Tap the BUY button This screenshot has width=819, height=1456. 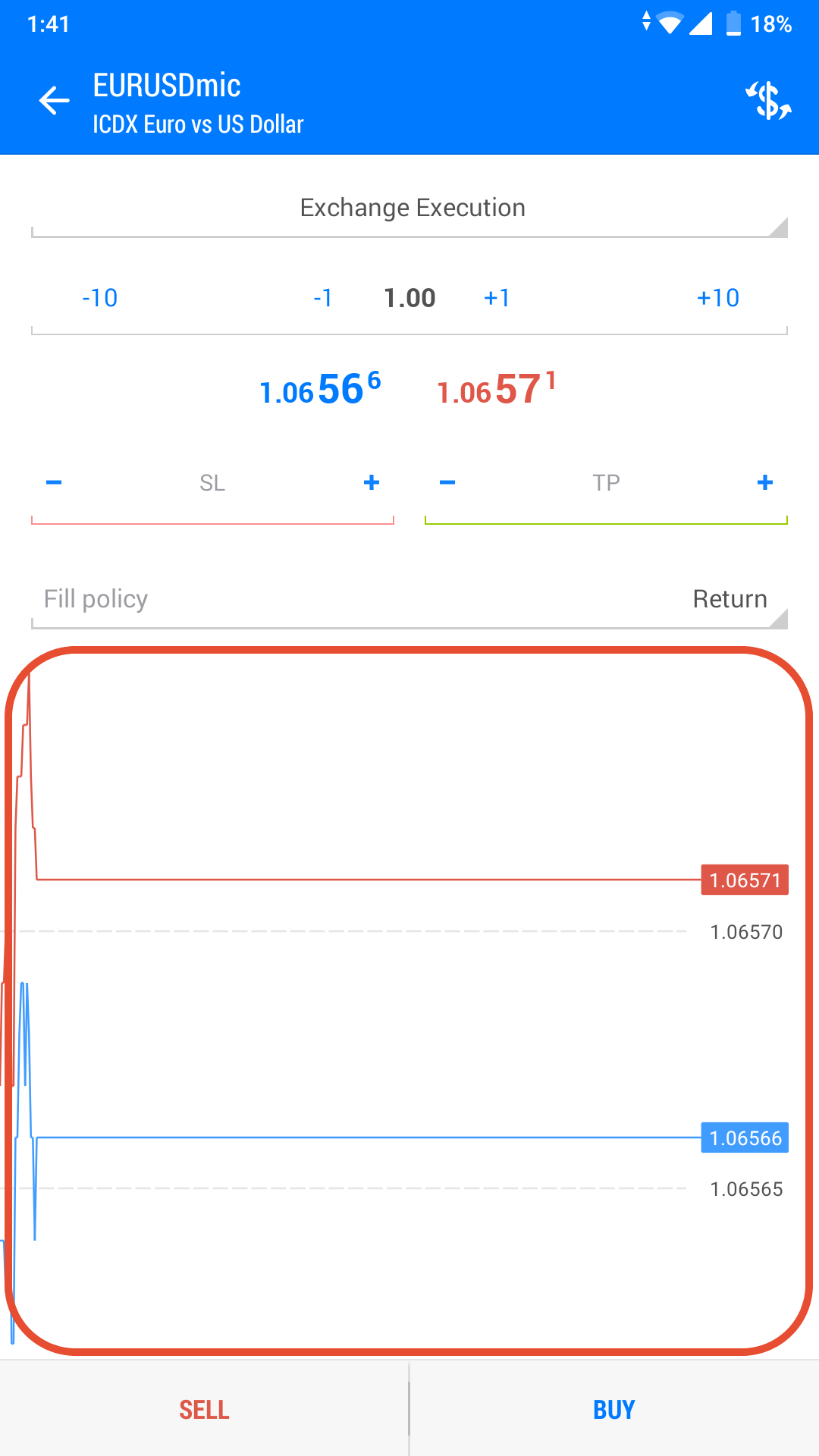click(614, 1410)
